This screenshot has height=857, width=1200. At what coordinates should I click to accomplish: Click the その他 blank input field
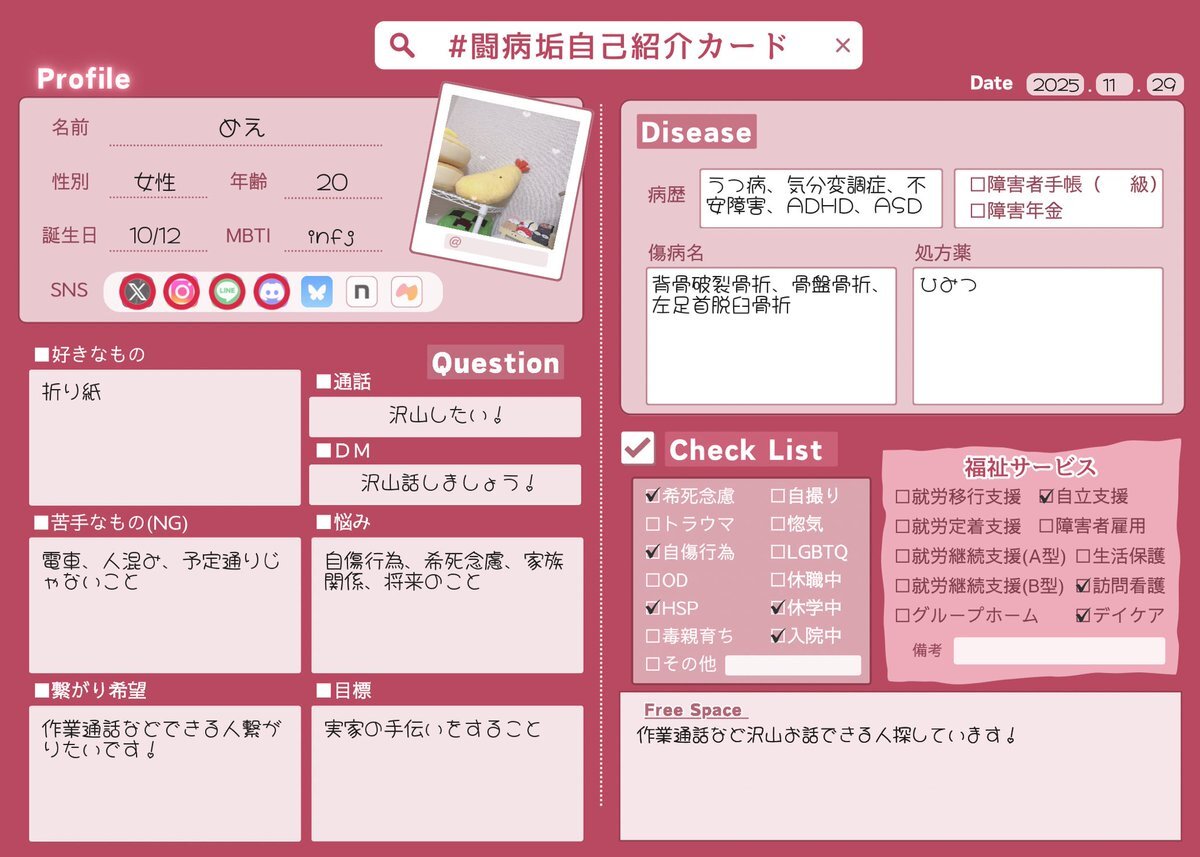793,665
